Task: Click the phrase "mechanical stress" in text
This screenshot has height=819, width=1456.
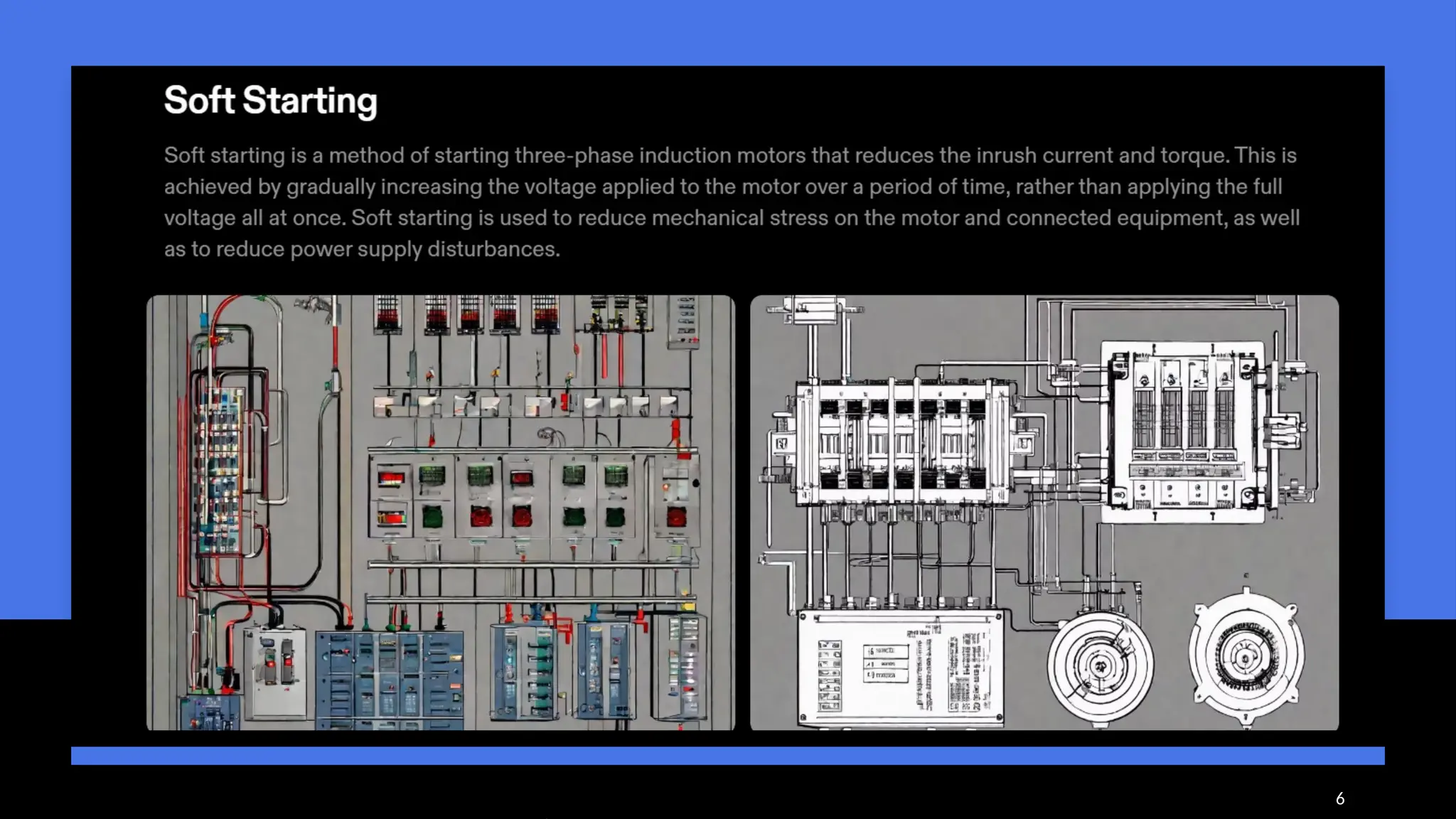Action: coord(739,218)
